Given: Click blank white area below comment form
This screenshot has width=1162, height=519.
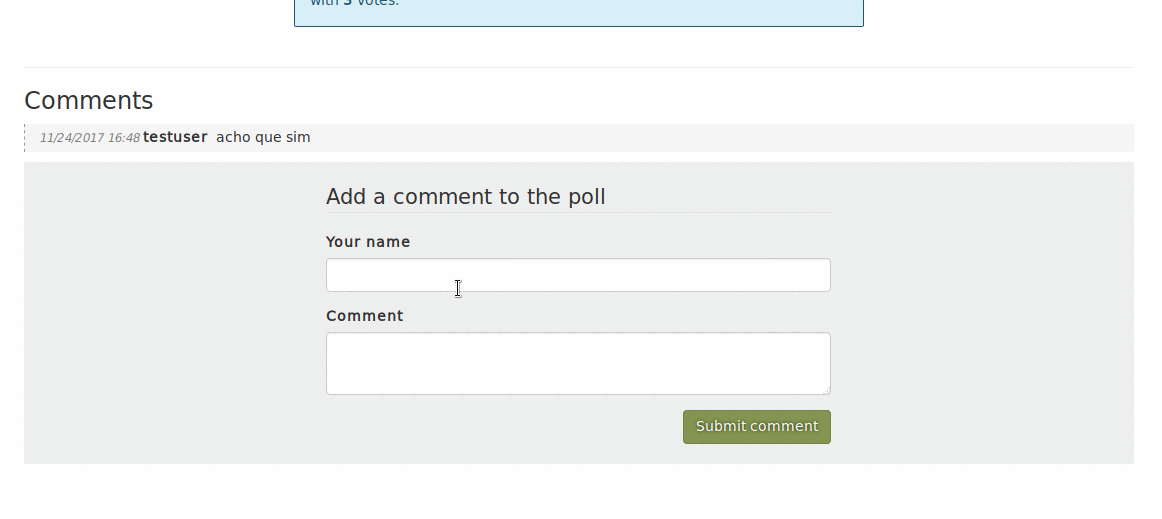Looking at the screenshot, I should pos(578,492).
